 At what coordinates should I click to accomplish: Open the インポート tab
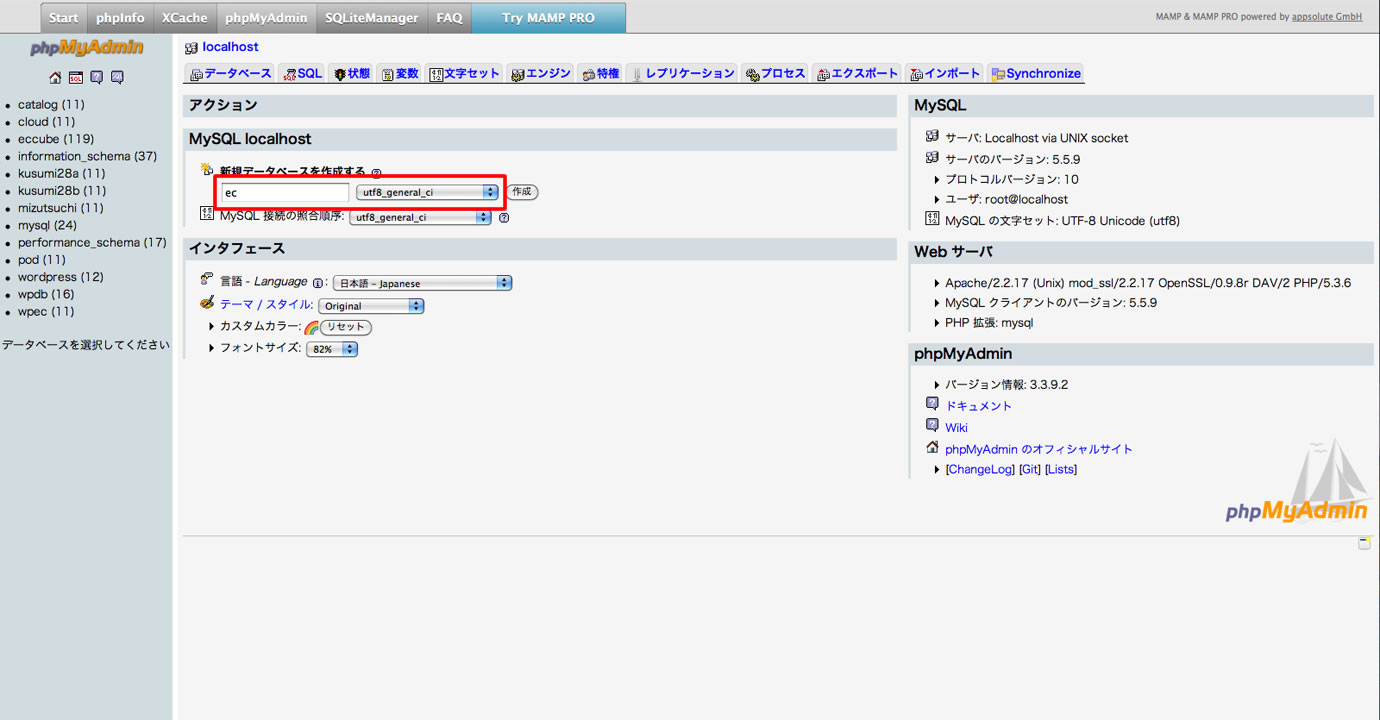945,73
